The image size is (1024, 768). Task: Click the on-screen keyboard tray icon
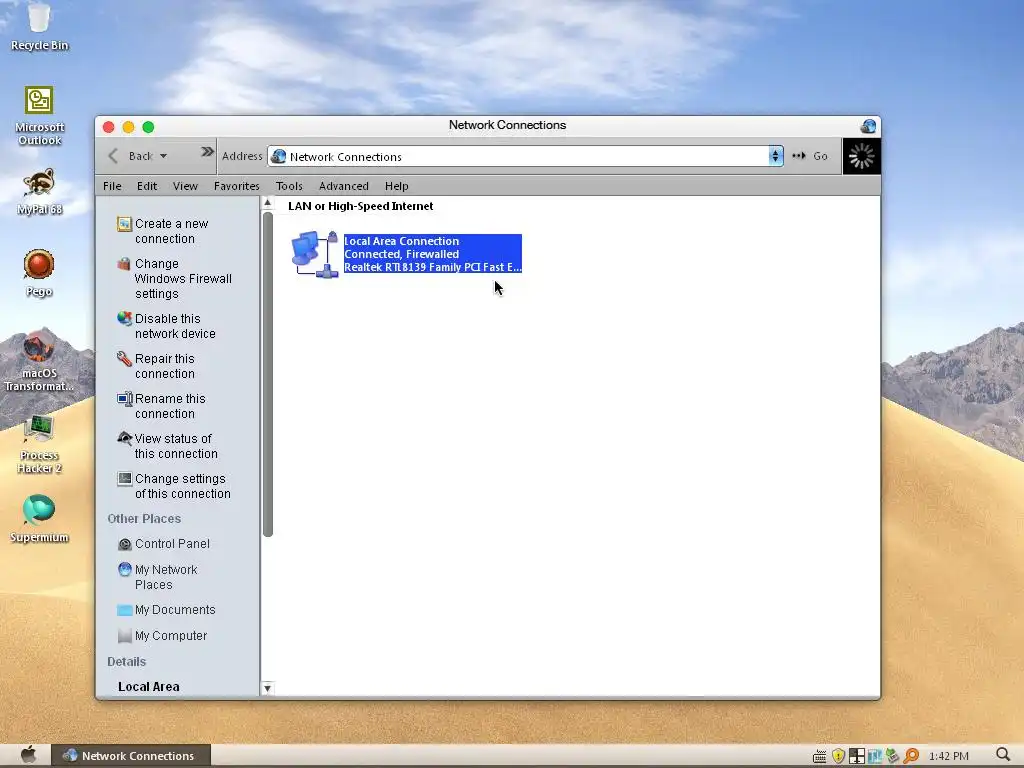point(820,756)
